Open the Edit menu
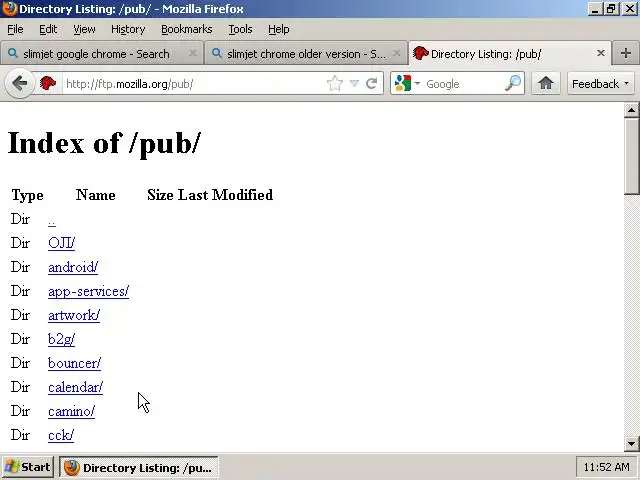This screenshot has width=640, height=480. [48, 29]
